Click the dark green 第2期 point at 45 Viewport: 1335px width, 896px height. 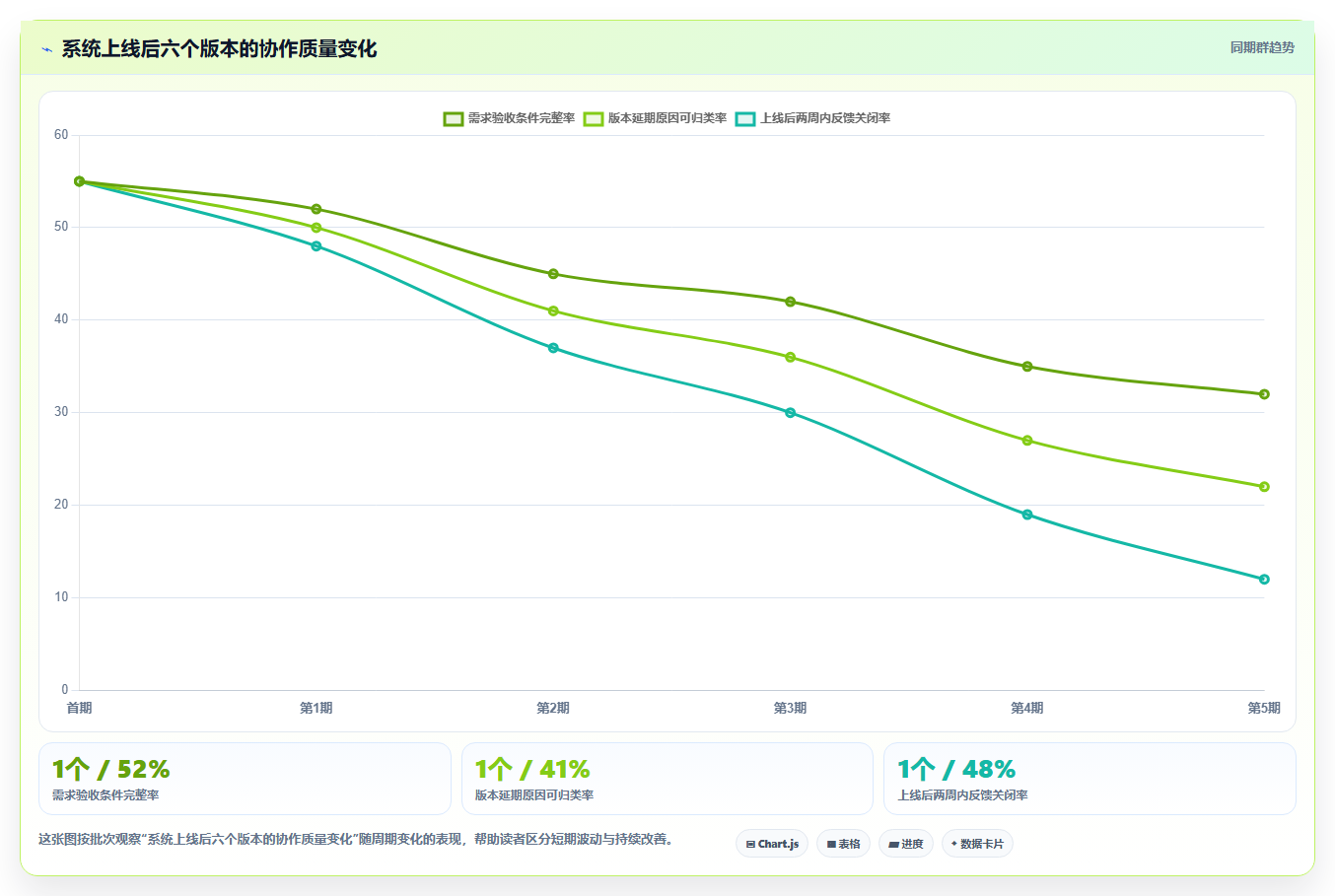(x=553, y=274)
